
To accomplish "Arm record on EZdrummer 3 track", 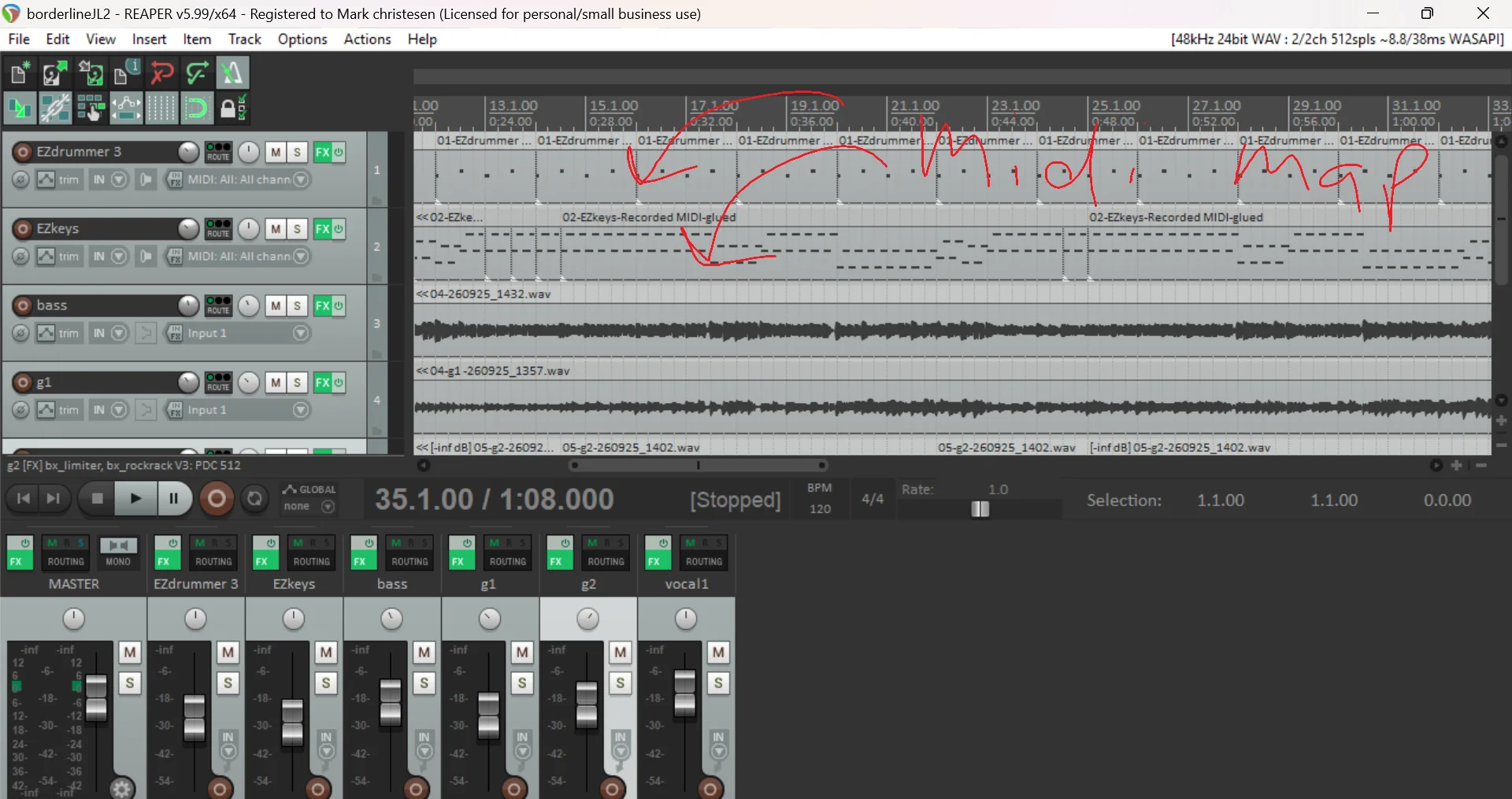I will click(x=23, y=152).
